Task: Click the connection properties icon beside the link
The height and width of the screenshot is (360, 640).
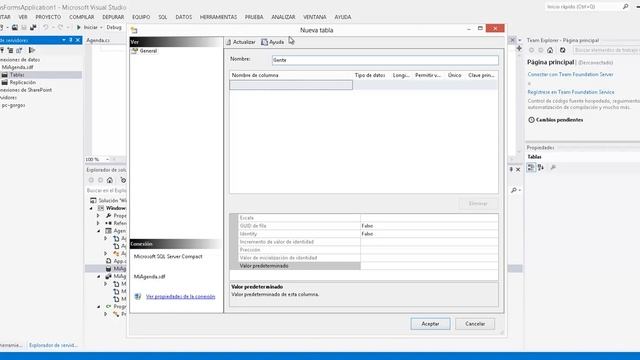Action: tap(138, 296)
